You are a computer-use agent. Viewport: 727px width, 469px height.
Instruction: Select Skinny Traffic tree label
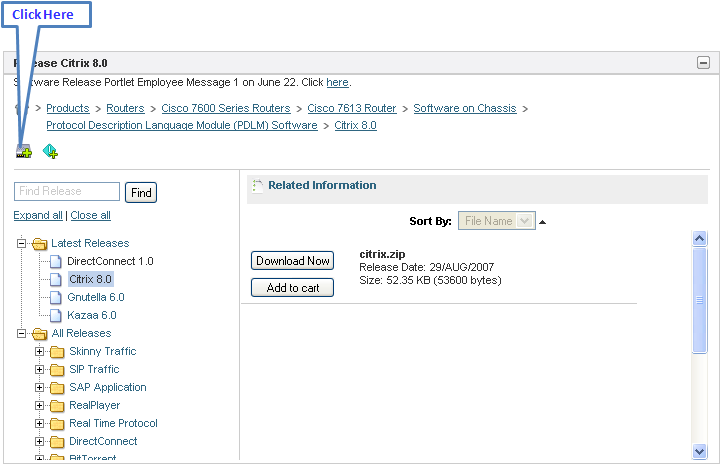(x=103, y=352)
